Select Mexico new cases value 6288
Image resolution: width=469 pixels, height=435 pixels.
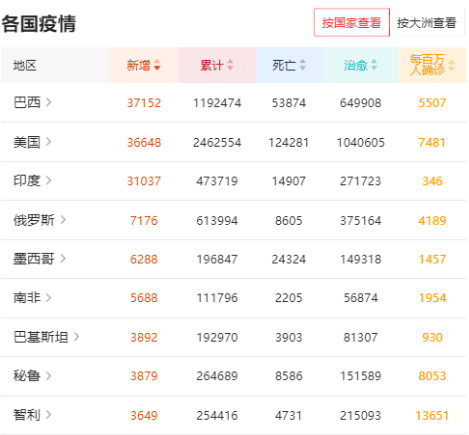point(144,259)
